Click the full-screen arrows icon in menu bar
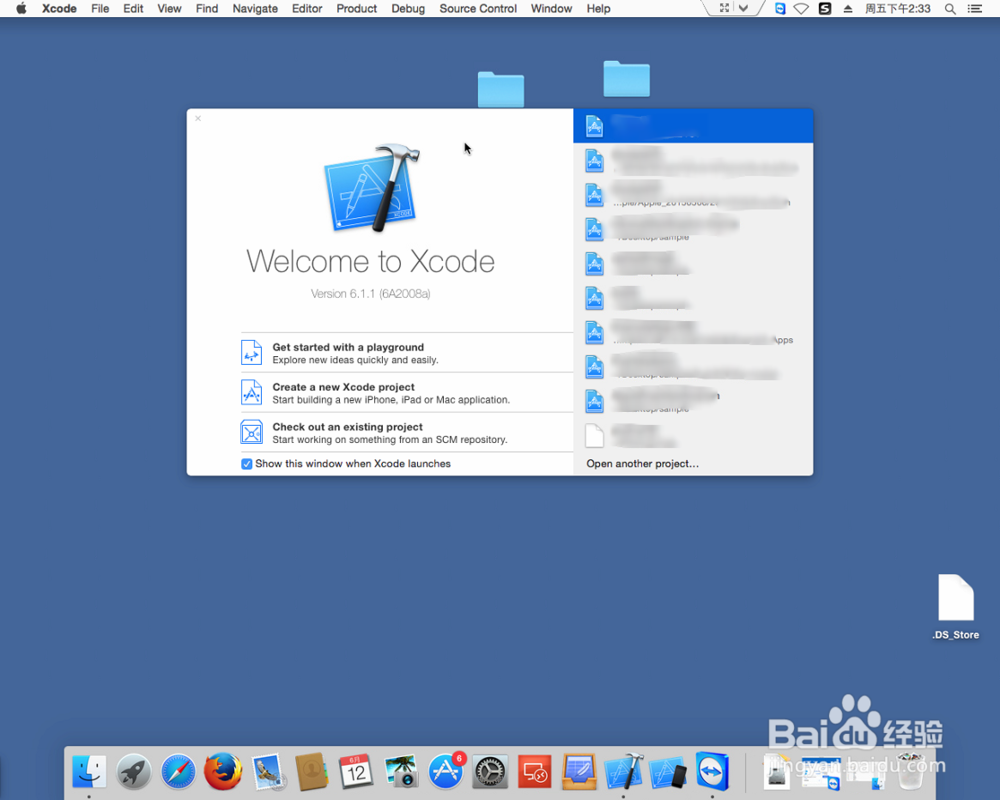The height and width of the screenshot is (800, 1000). 724,8
